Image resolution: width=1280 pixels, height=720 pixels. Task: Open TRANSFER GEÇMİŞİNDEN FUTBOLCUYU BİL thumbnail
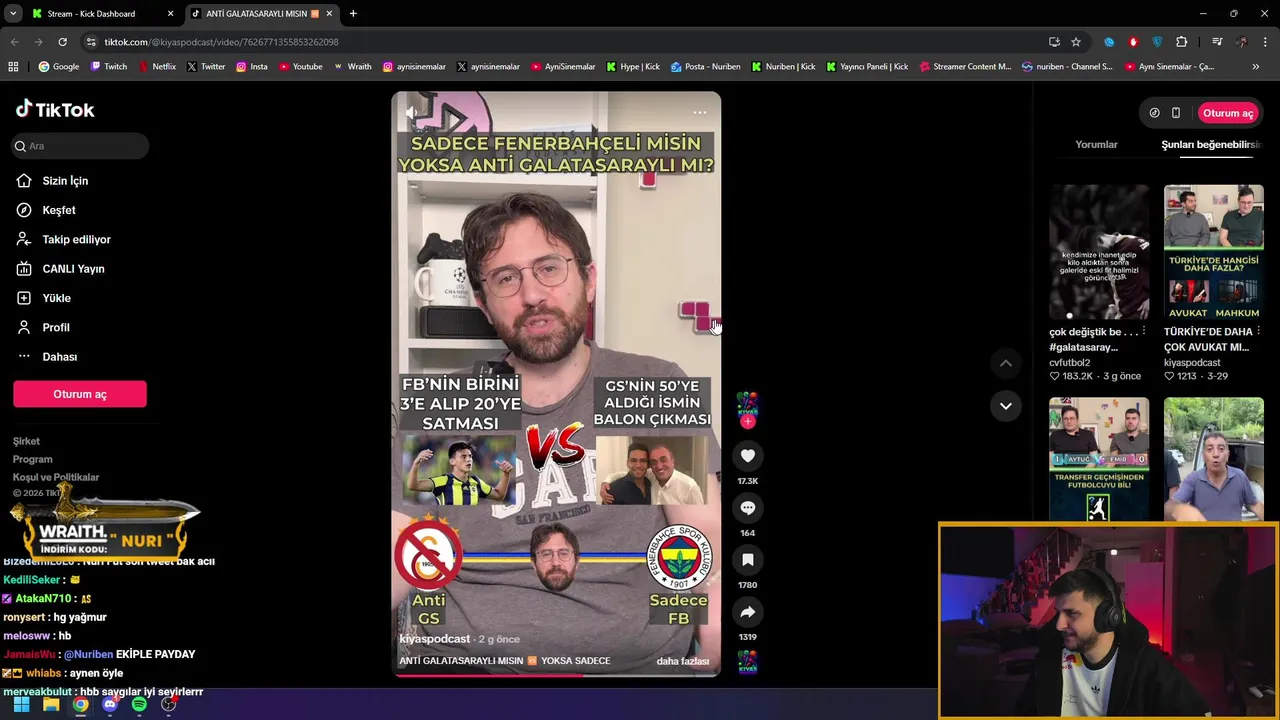click(1099, 460)
